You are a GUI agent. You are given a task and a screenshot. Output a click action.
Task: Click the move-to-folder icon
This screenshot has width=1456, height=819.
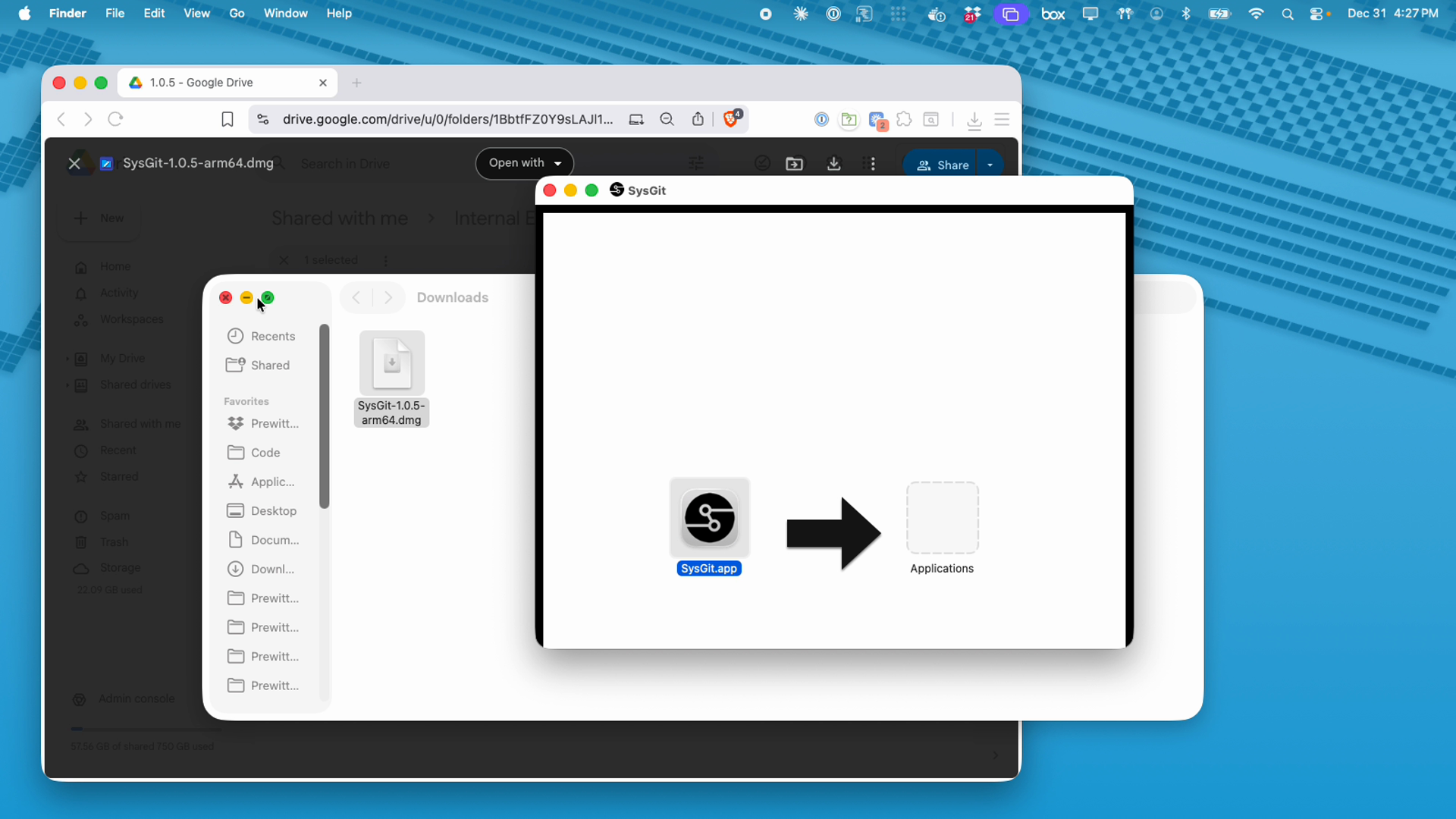coord(794,163)
